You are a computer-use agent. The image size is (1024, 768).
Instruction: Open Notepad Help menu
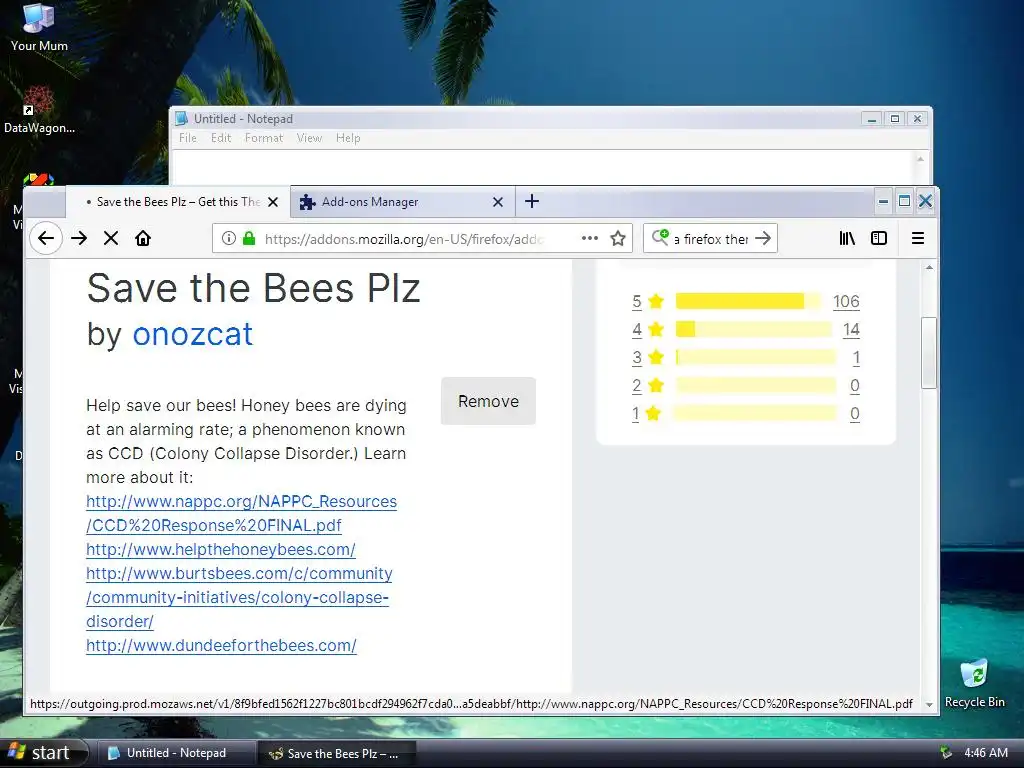348,138
